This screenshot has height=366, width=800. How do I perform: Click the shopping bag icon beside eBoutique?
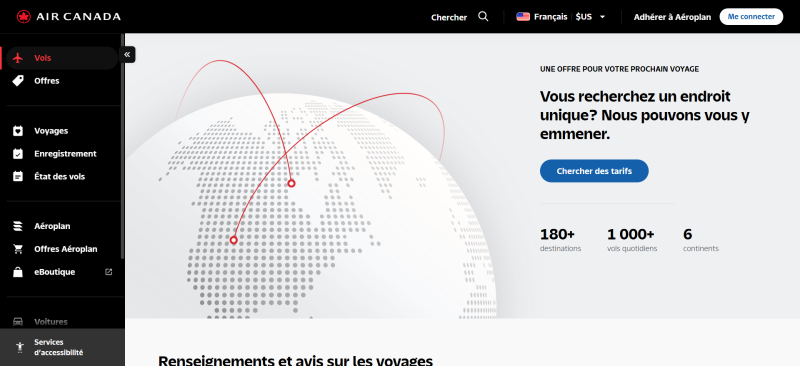18,272
